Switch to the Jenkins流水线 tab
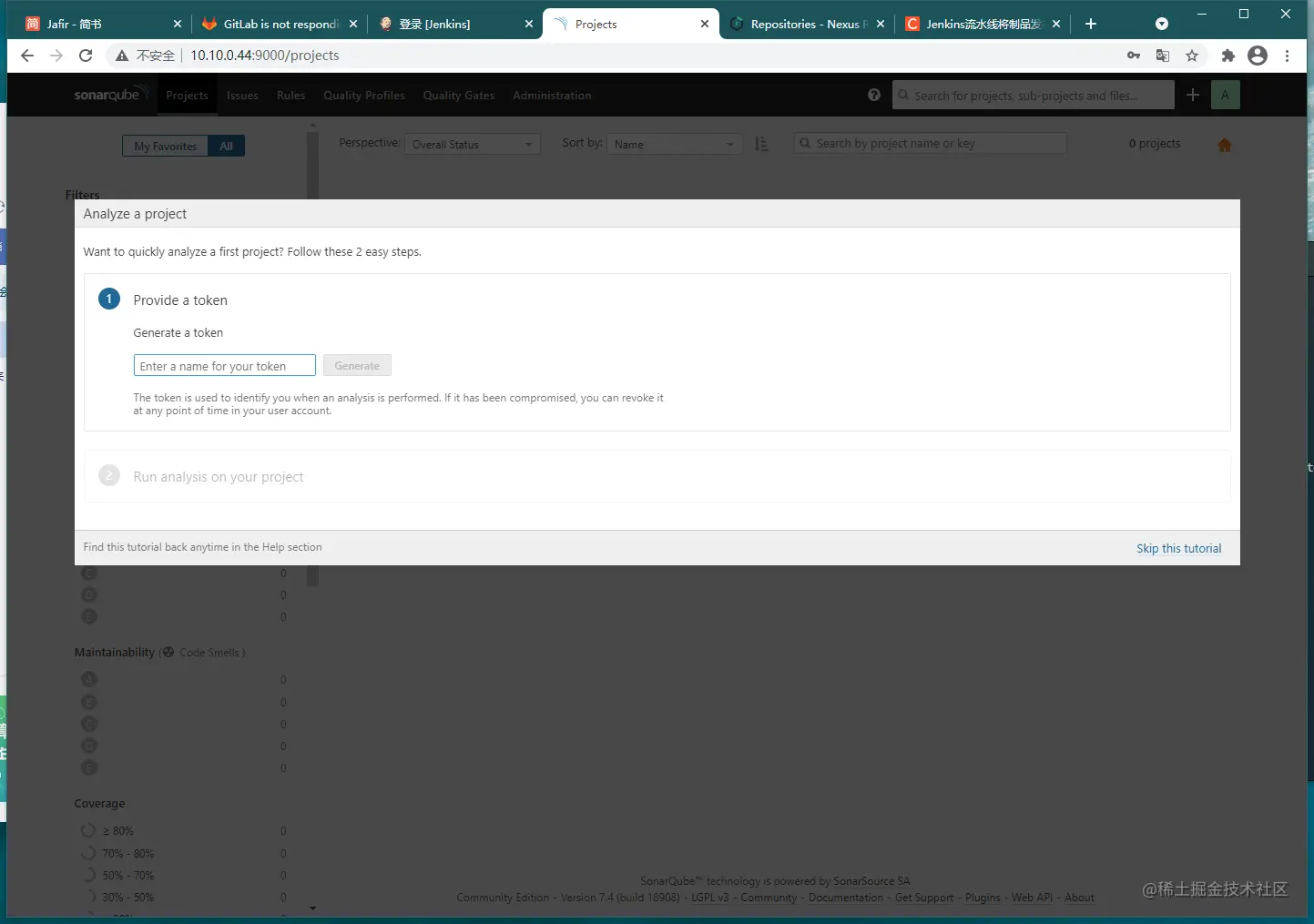 [983, 25]
